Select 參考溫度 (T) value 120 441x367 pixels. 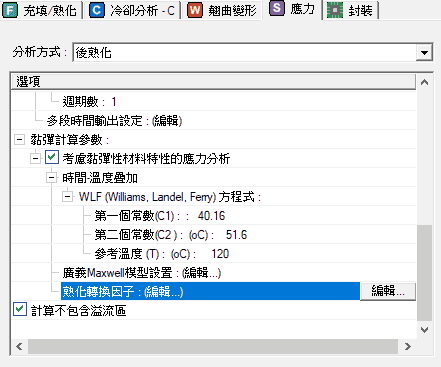(x=220, y=254)
